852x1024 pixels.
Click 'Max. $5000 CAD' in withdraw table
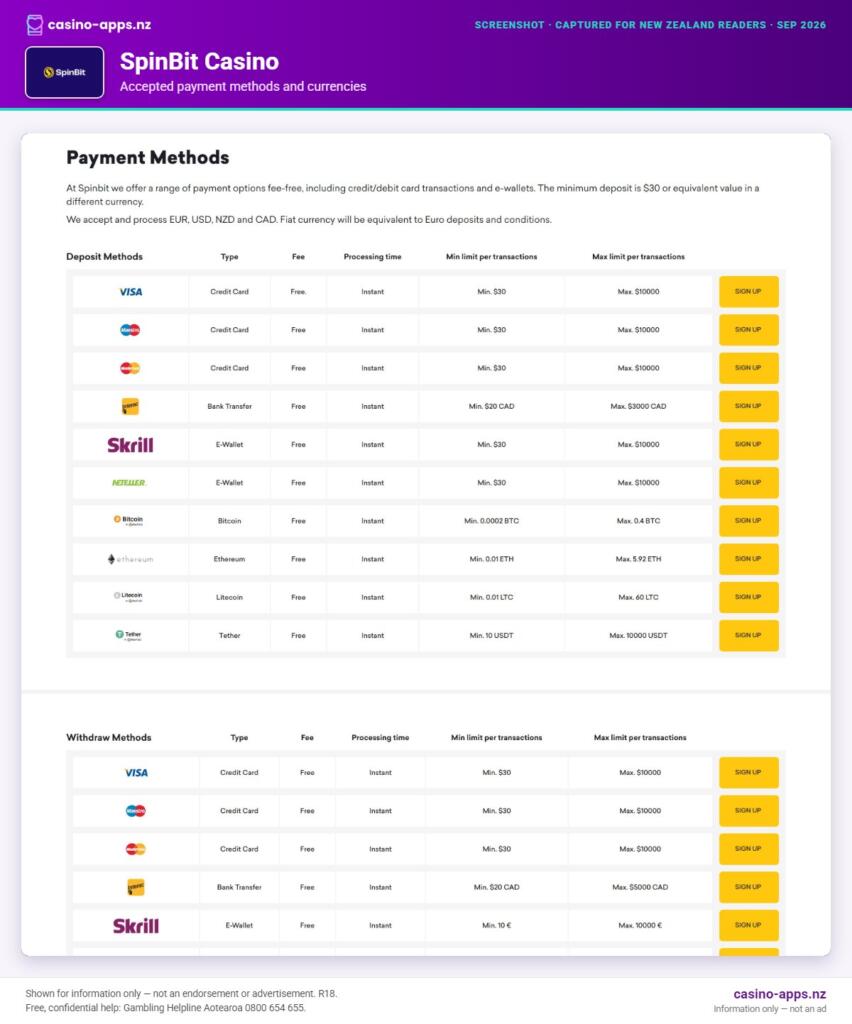[640, 888]
